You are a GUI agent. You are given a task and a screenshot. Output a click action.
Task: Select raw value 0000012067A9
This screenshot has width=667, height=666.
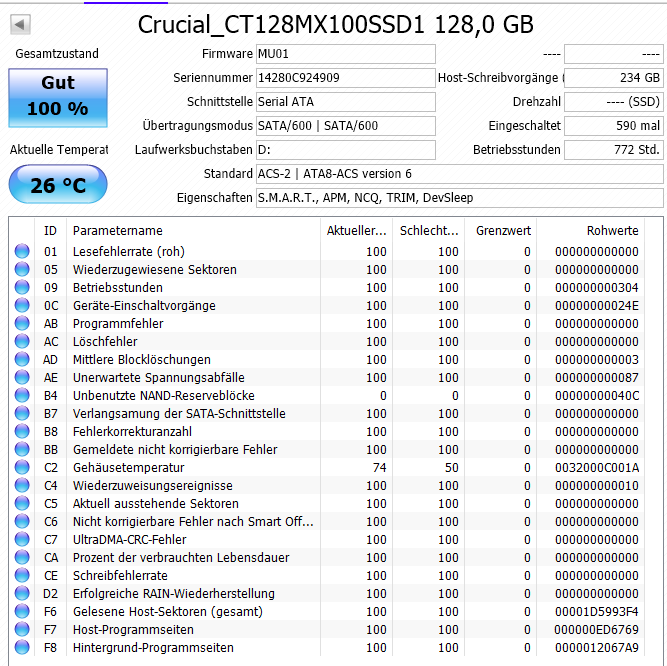click(x=597, y=647)
